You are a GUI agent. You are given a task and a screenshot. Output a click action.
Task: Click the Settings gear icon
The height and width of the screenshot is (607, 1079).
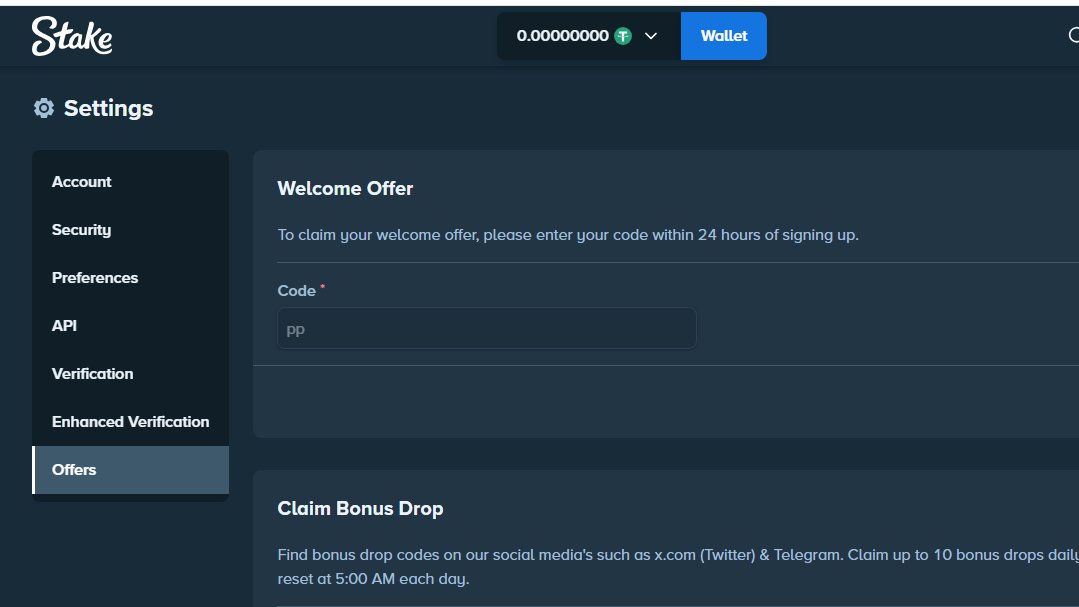coord(44,108)
